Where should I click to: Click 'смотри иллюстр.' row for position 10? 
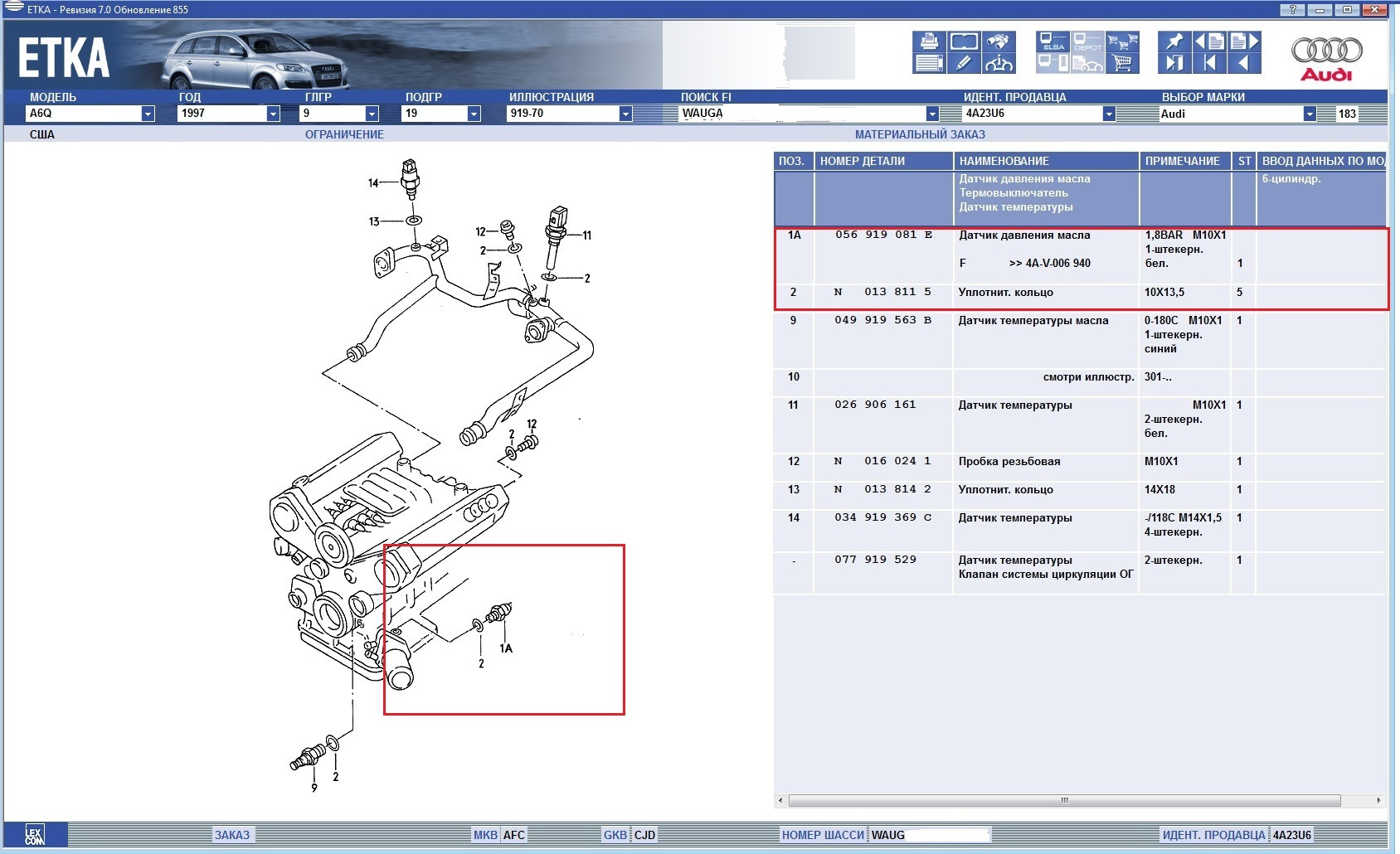1088,376
